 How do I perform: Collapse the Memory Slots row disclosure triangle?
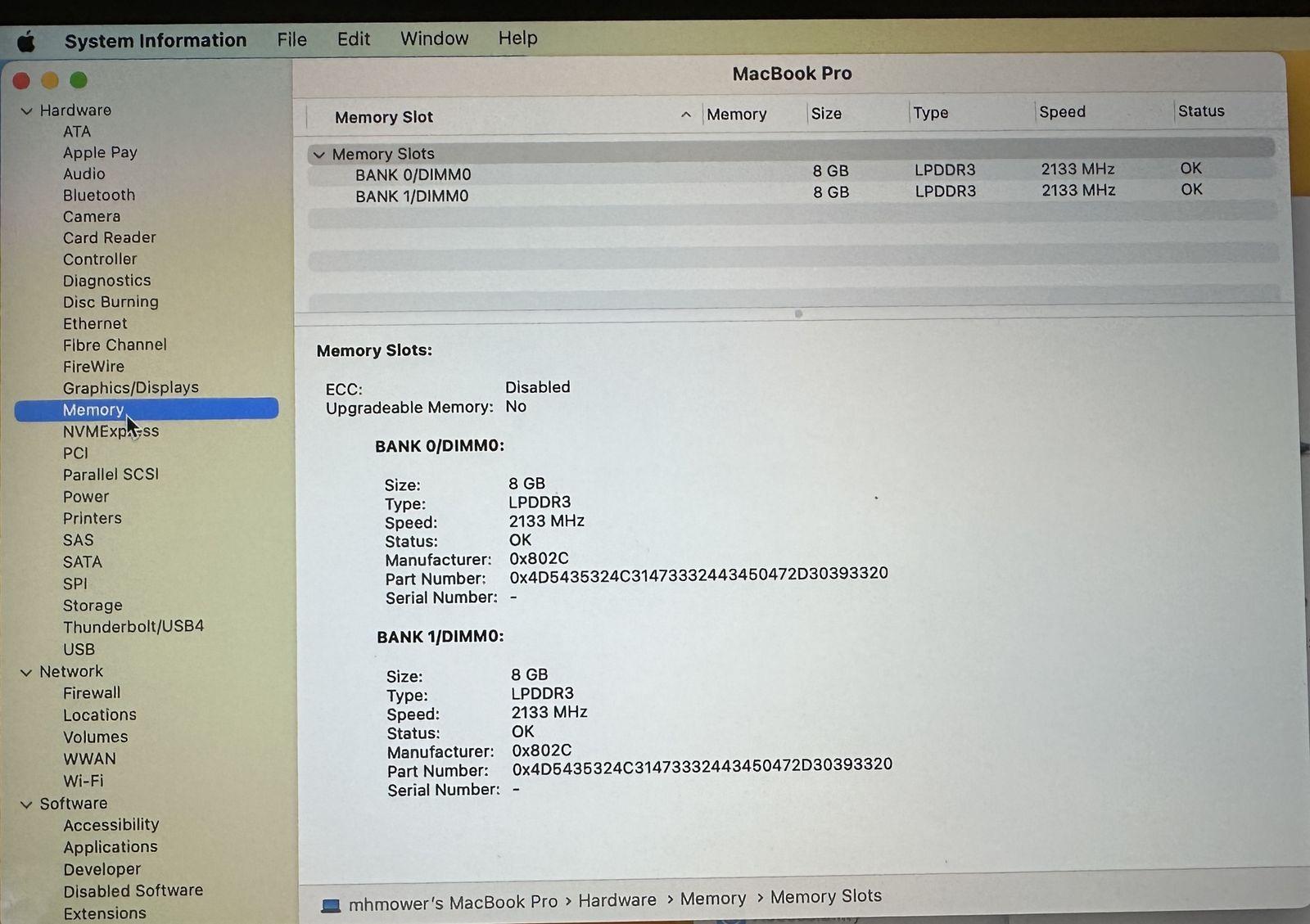pyautogui.click(x=319, y=155)
